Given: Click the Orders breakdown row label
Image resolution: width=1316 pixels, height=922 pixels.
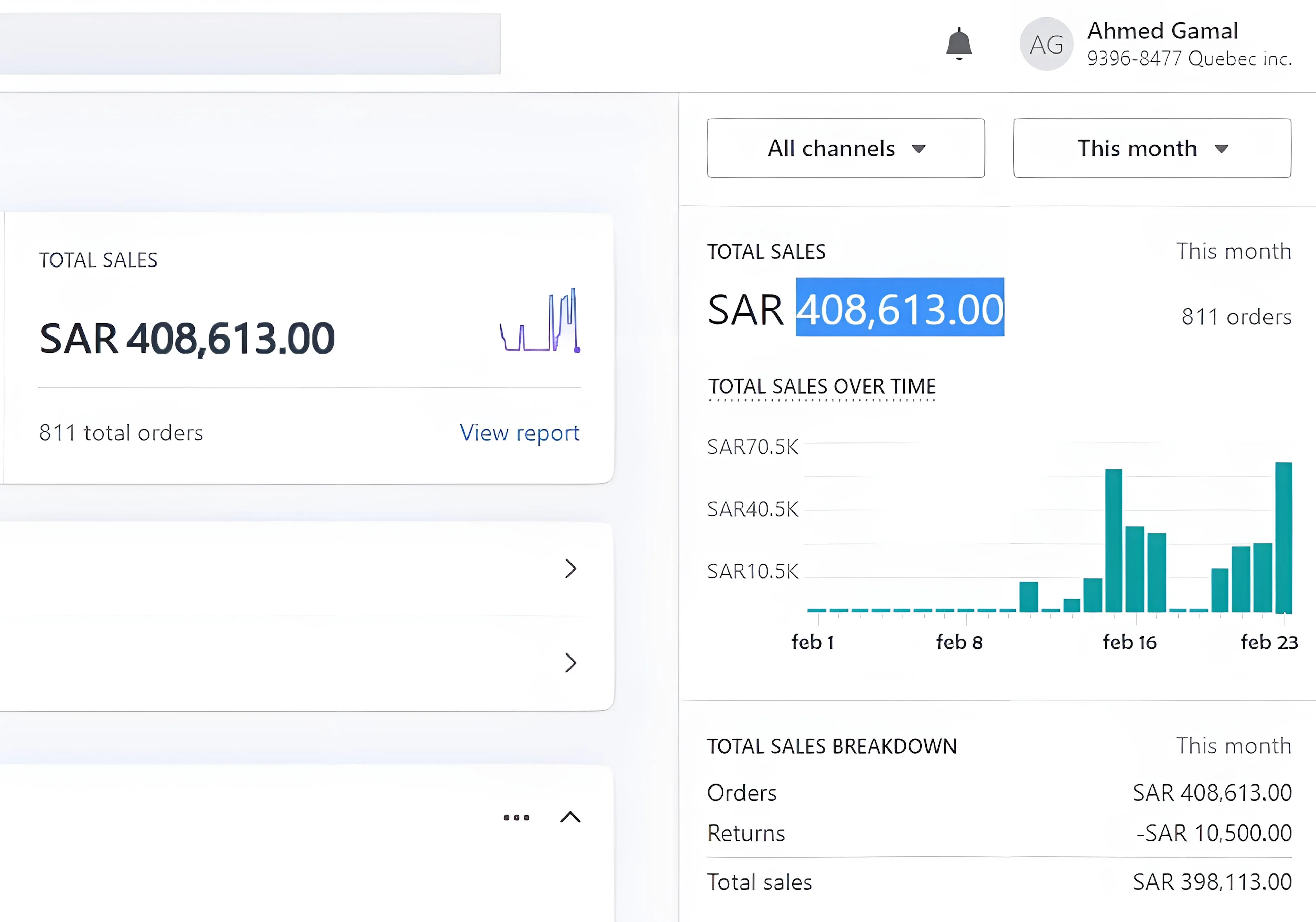Looking at the screenshot, I should pos(742,793).
